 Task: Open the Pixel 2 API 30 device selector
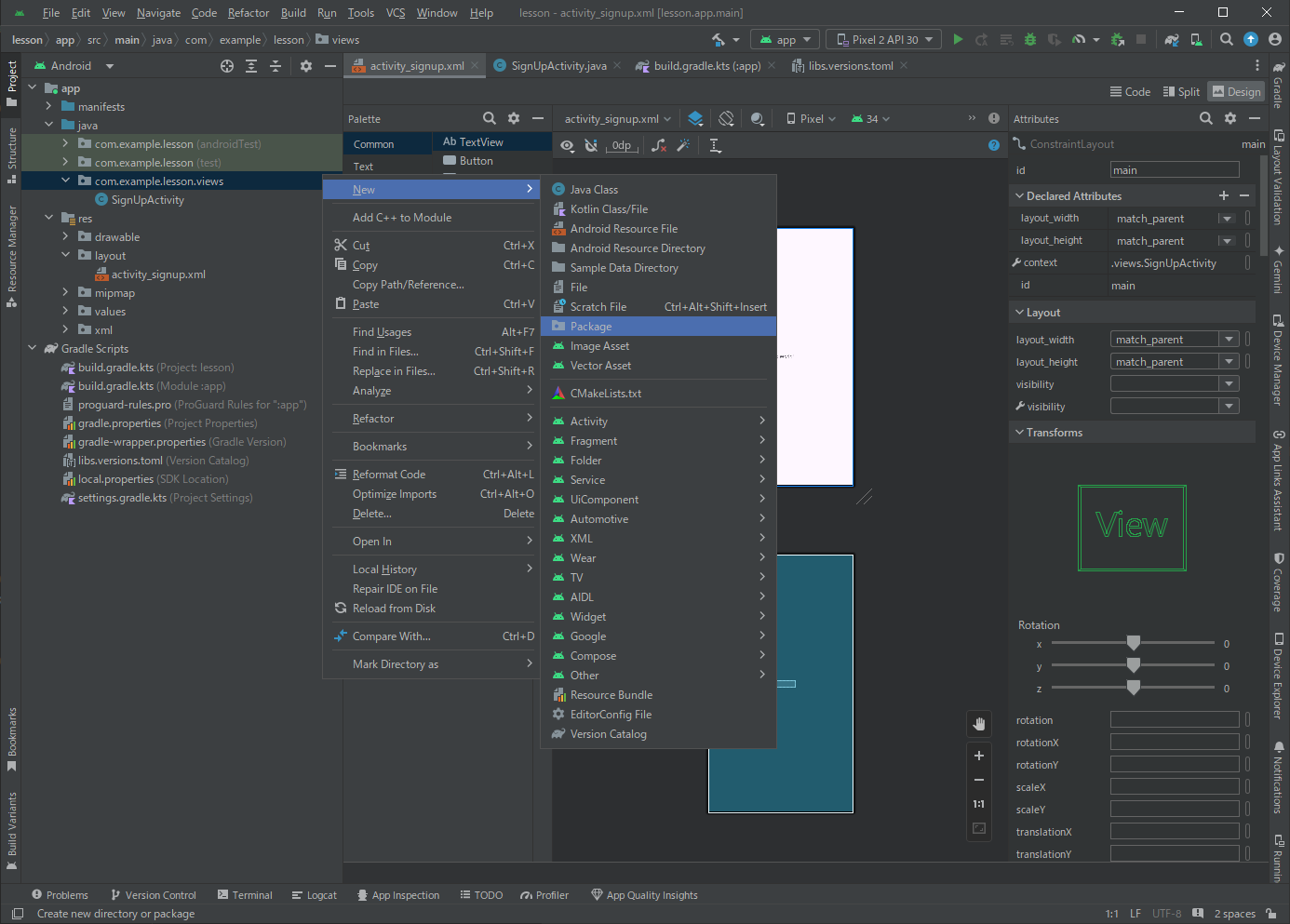[885, 40]
